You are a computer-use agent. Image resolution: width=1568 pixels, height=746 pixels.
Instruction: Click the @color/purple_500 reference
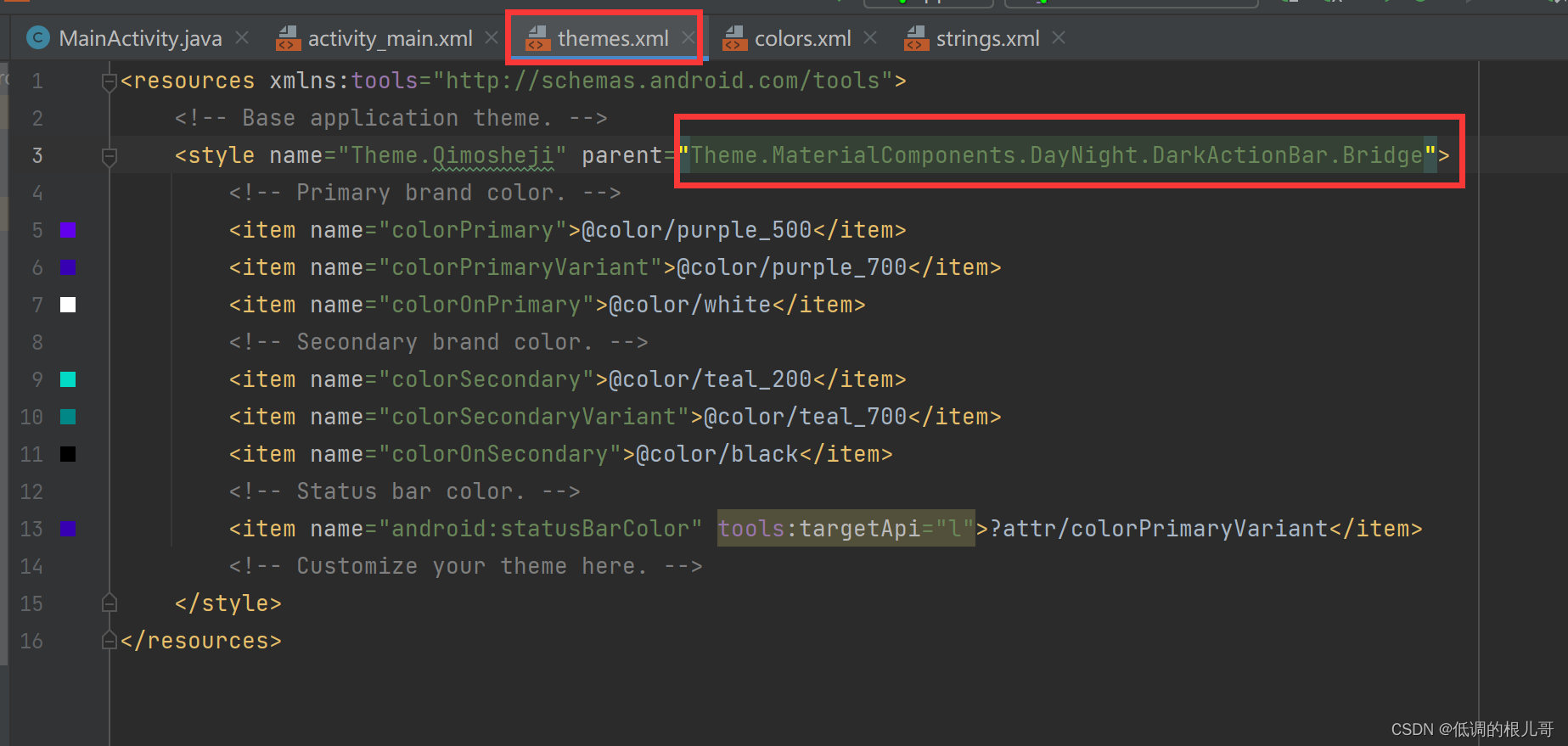coord(696,230)
